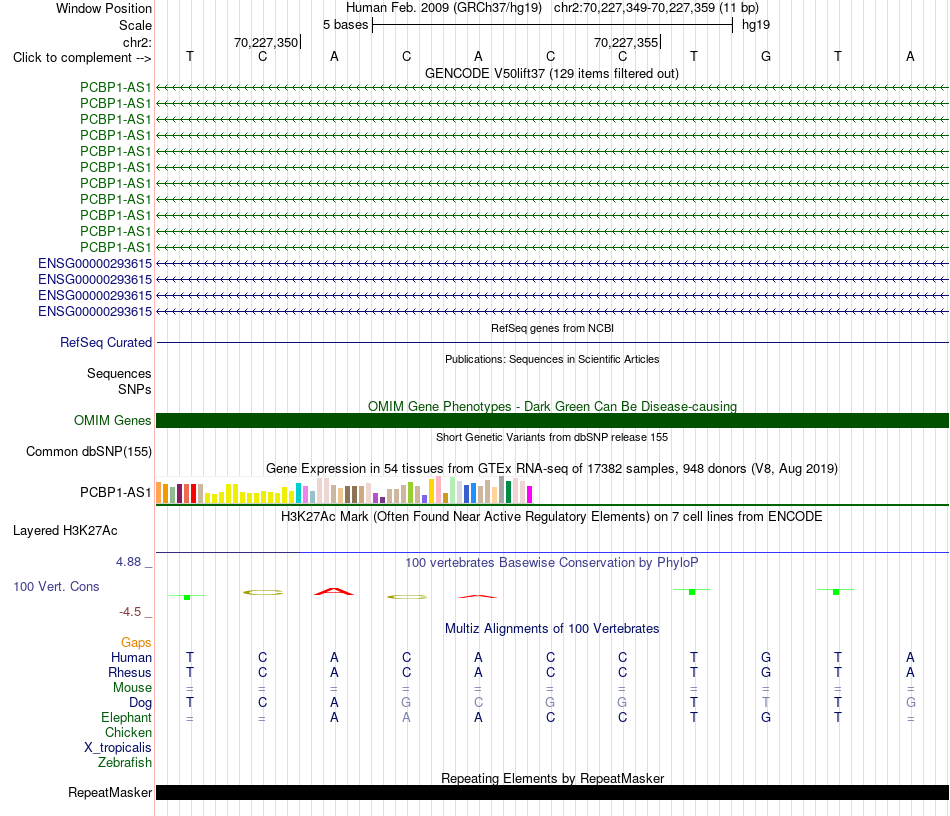950x816 pixels.
Task: Open the RefSeq Curated track label
Action: pos(106,342)
